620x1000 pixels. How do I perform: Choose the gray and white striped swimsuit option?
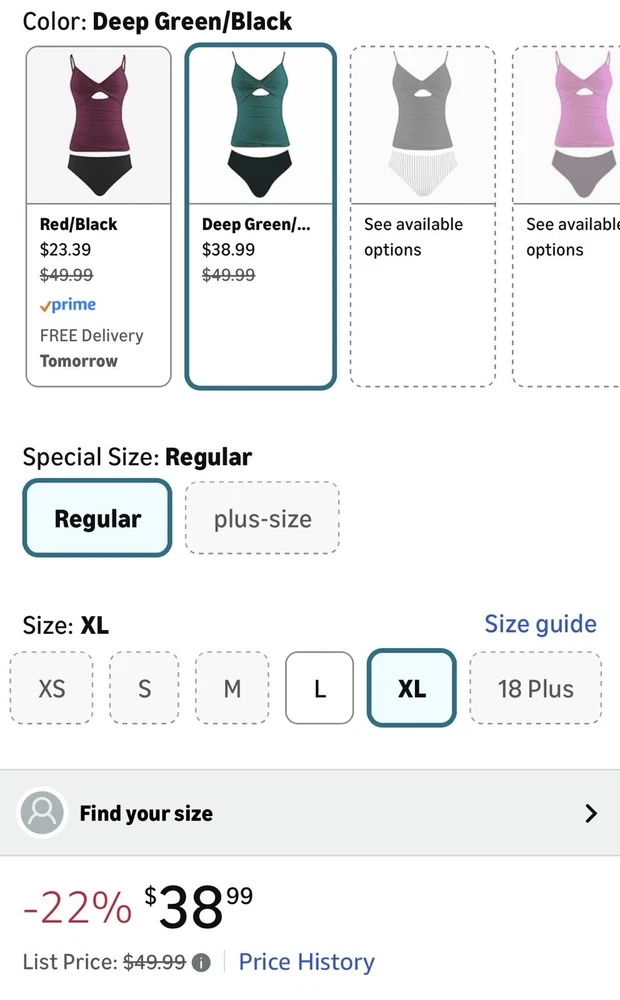point(422,216)
